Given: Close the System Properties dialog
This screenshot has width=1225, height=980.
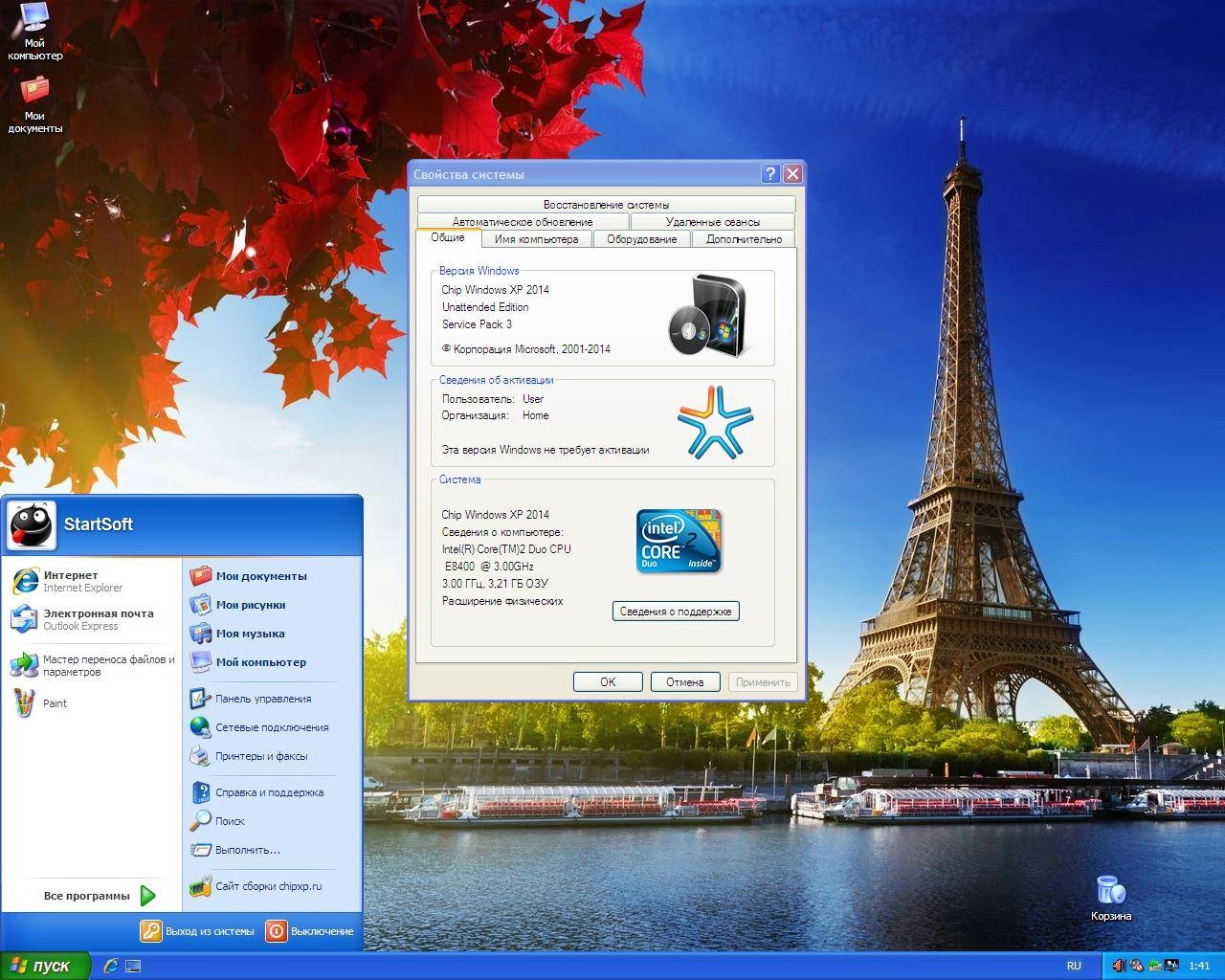Looking at the screenshot, I should click(x=792, y=173).
